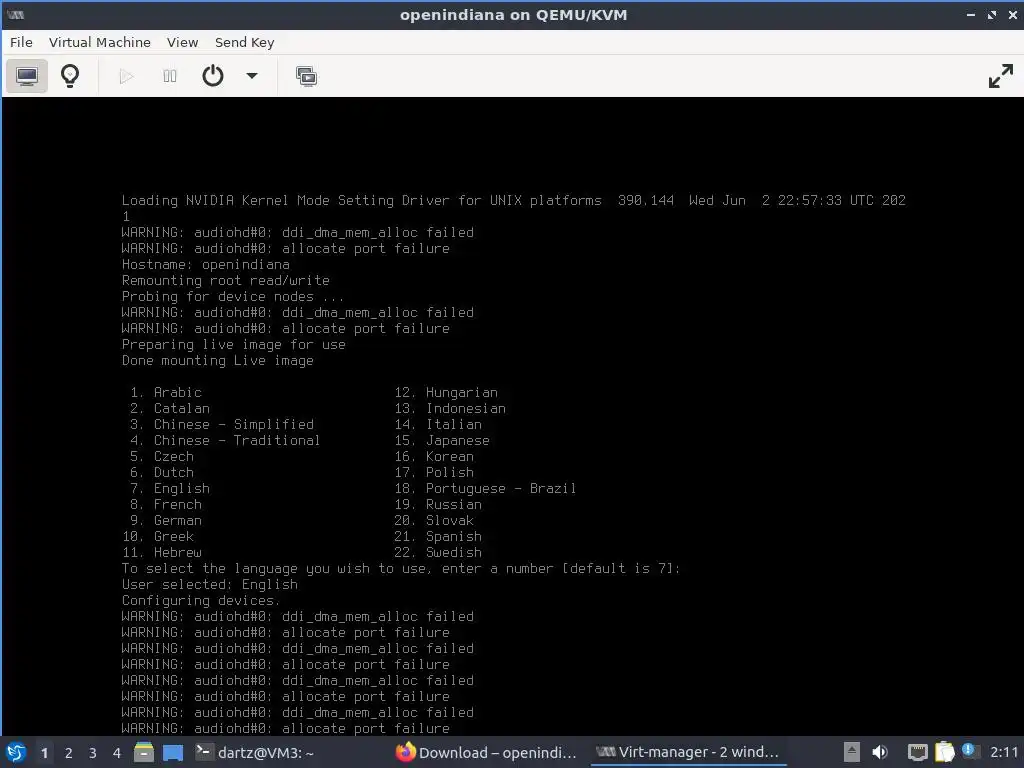Click '3. Chinese - Simplified' language entry
Screen dimensions: 1024x768
[x=222, y=424]
